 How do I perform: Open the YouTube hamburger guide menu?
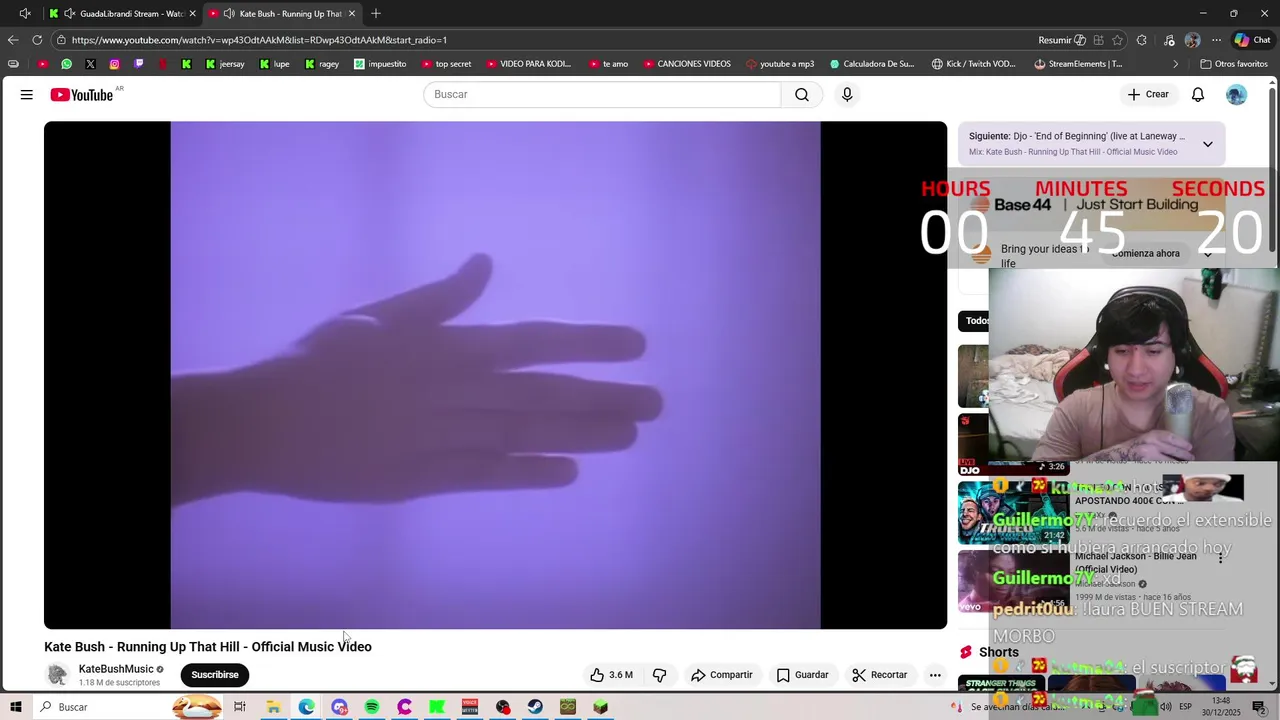[x=27, y=94]
